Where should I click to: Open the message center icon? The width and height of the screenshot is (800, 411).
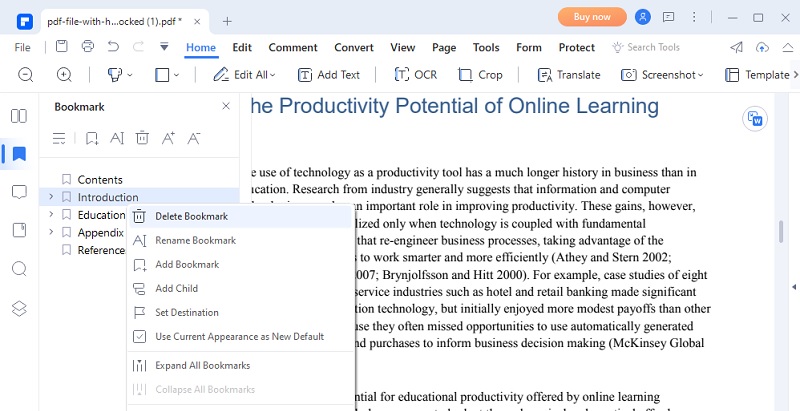668,17
